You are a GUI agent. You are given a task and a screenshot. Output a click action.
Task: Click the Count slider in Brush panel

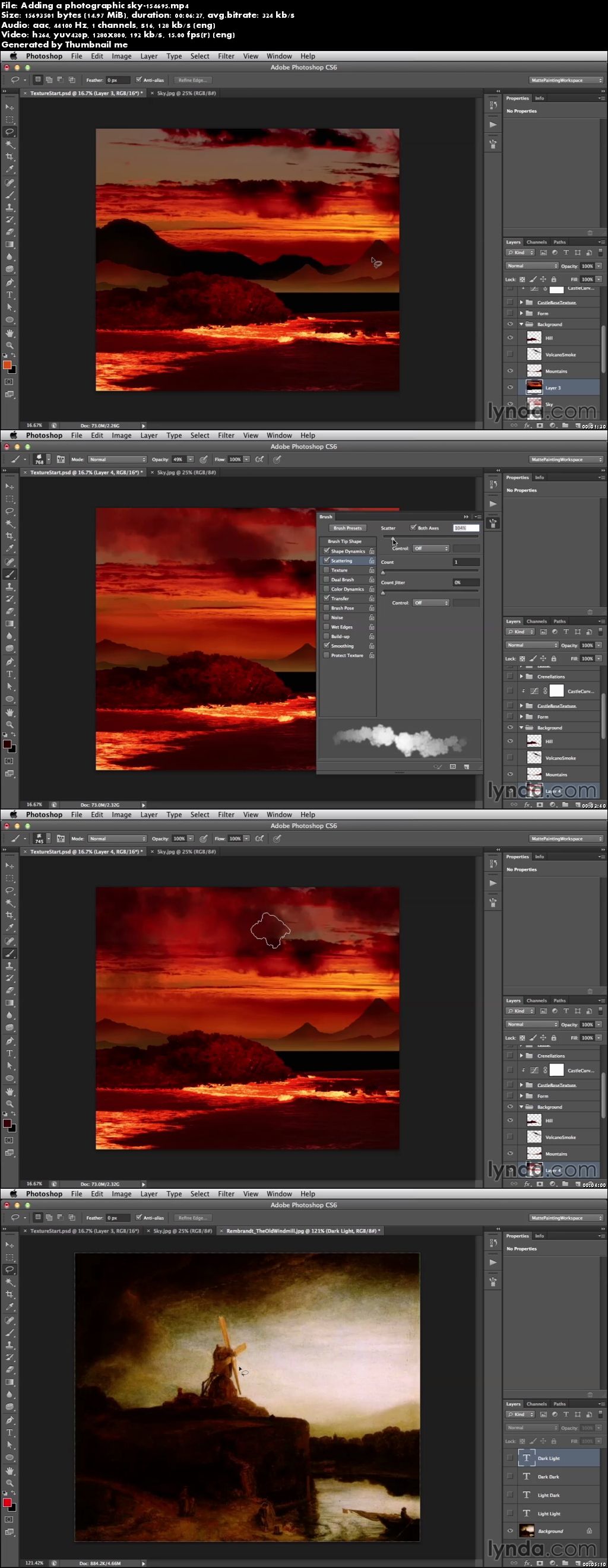pos(430,572)
